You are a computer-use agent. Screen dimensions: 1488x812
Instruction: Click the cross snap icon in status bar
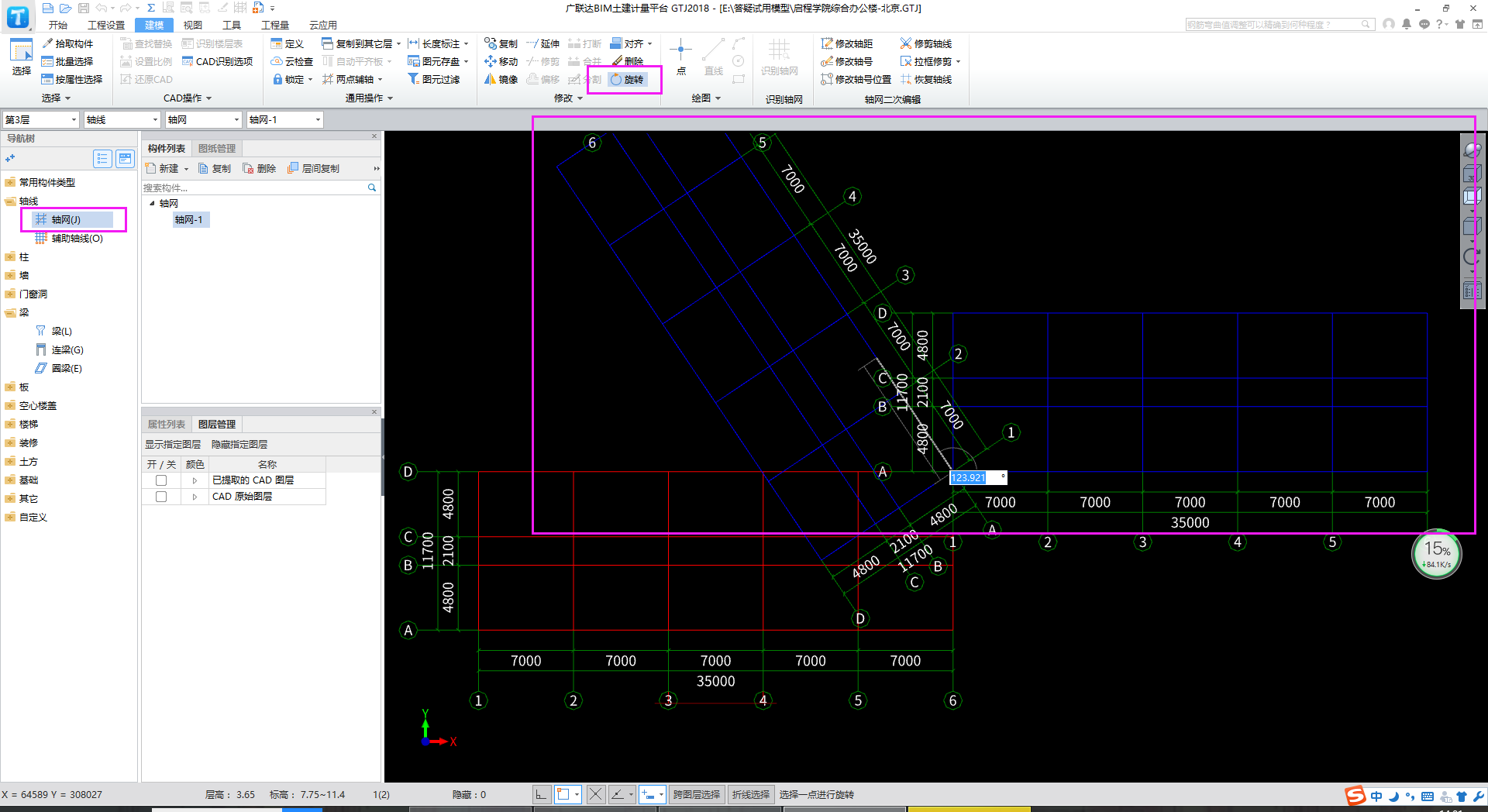(595, 794)
